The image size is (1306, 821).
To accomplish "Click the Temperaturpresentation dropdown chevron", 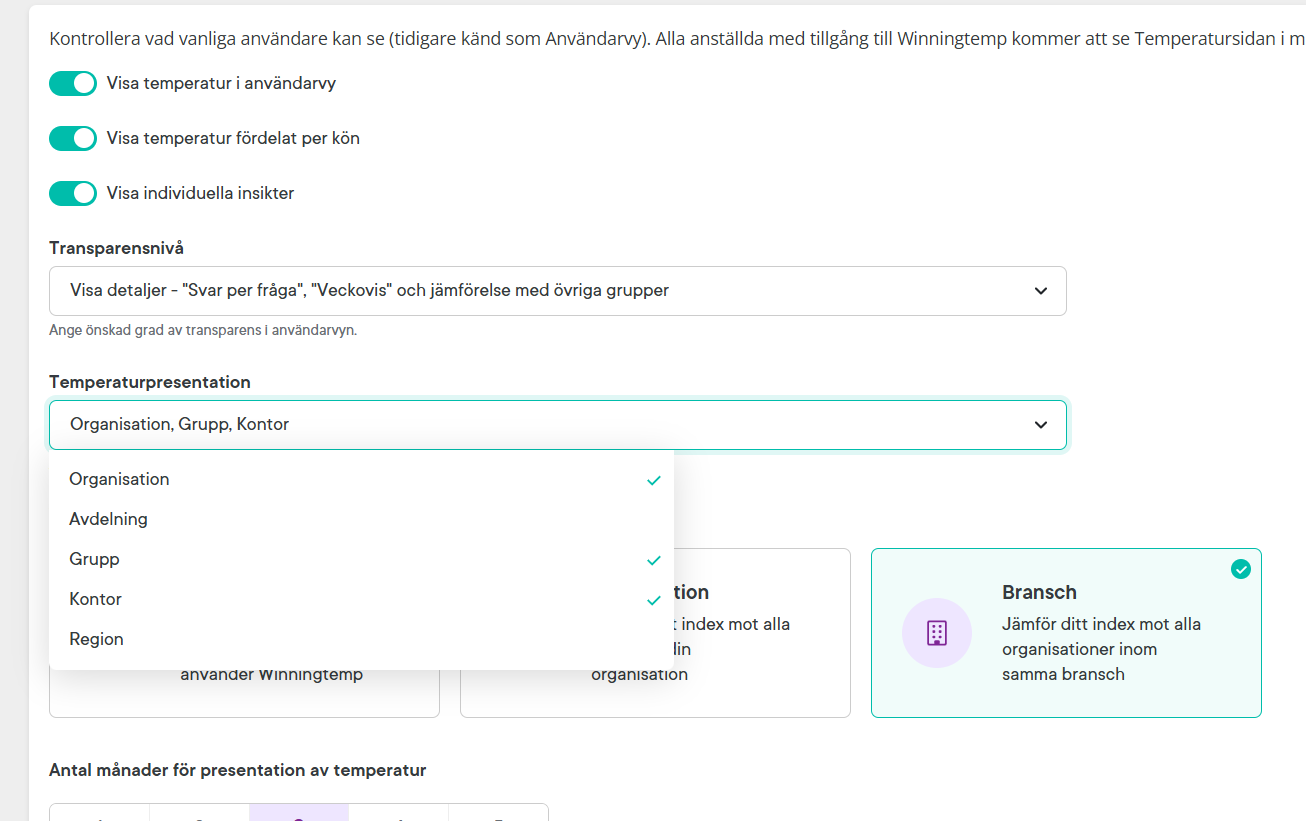I will point(1041,425).
